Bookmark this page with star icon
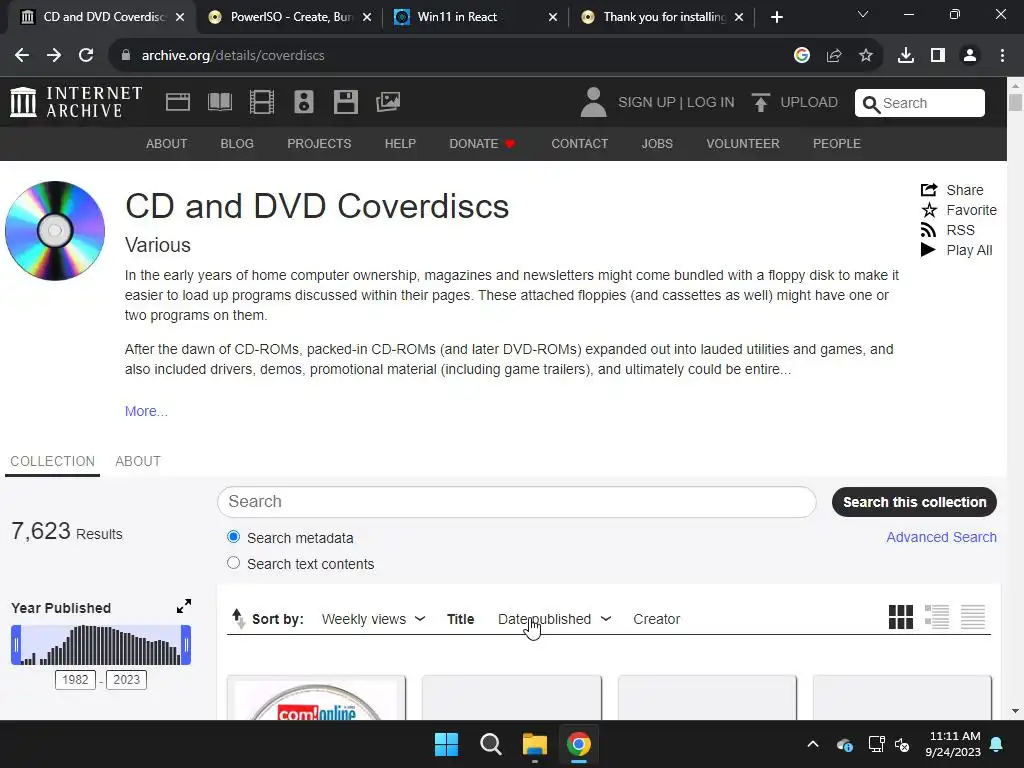1024x768 pixels. [x=866, y=56]
